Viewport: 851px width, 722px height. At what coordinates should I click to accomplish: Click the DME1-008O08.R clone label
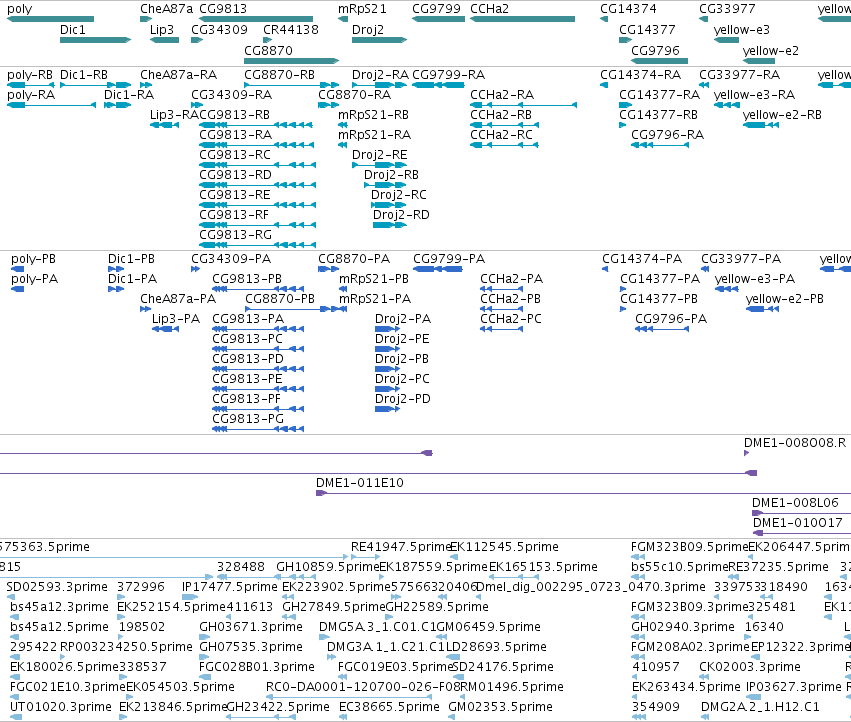point(795,443)
